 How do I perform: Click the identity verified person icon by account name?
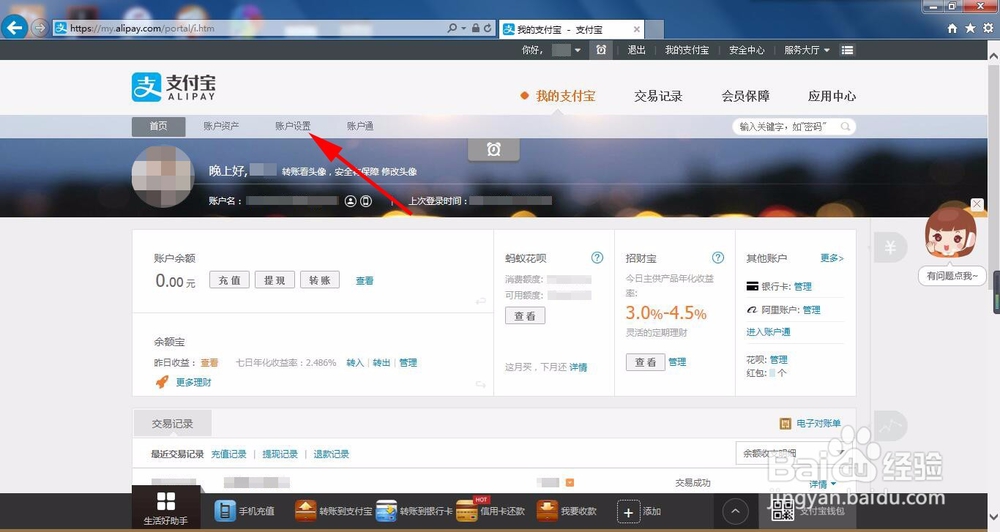pyautogui.click(x=350, y=201)
